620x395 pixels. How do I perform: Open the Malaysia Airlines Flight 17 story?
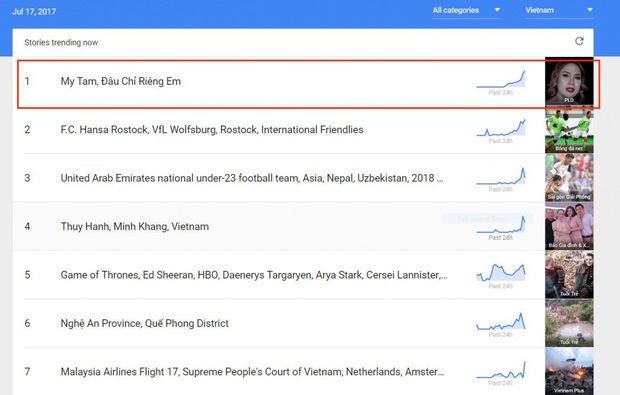tap(252, 372)
